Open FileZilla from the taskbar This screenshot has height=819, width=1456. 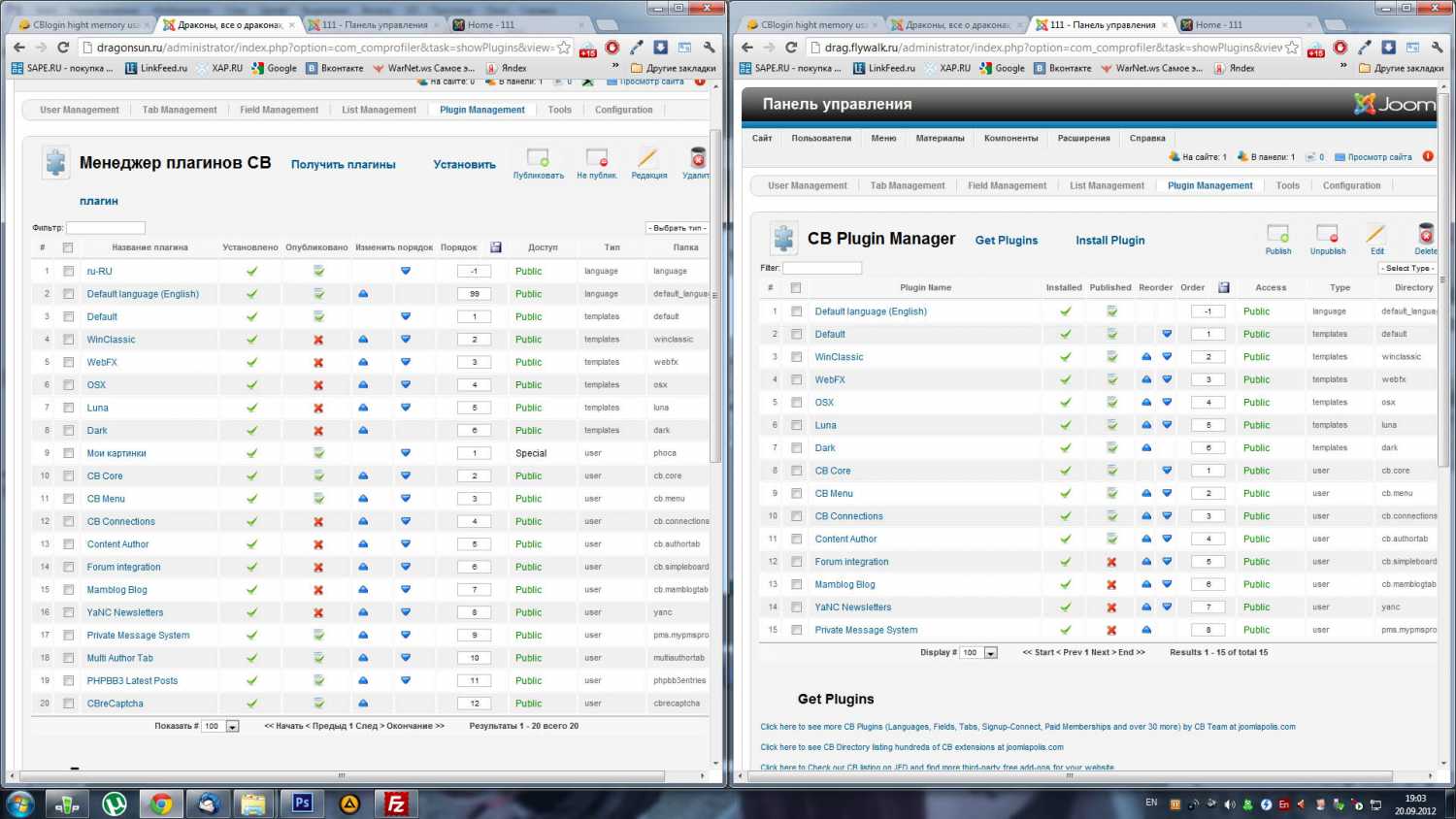[x=395, y=803]
